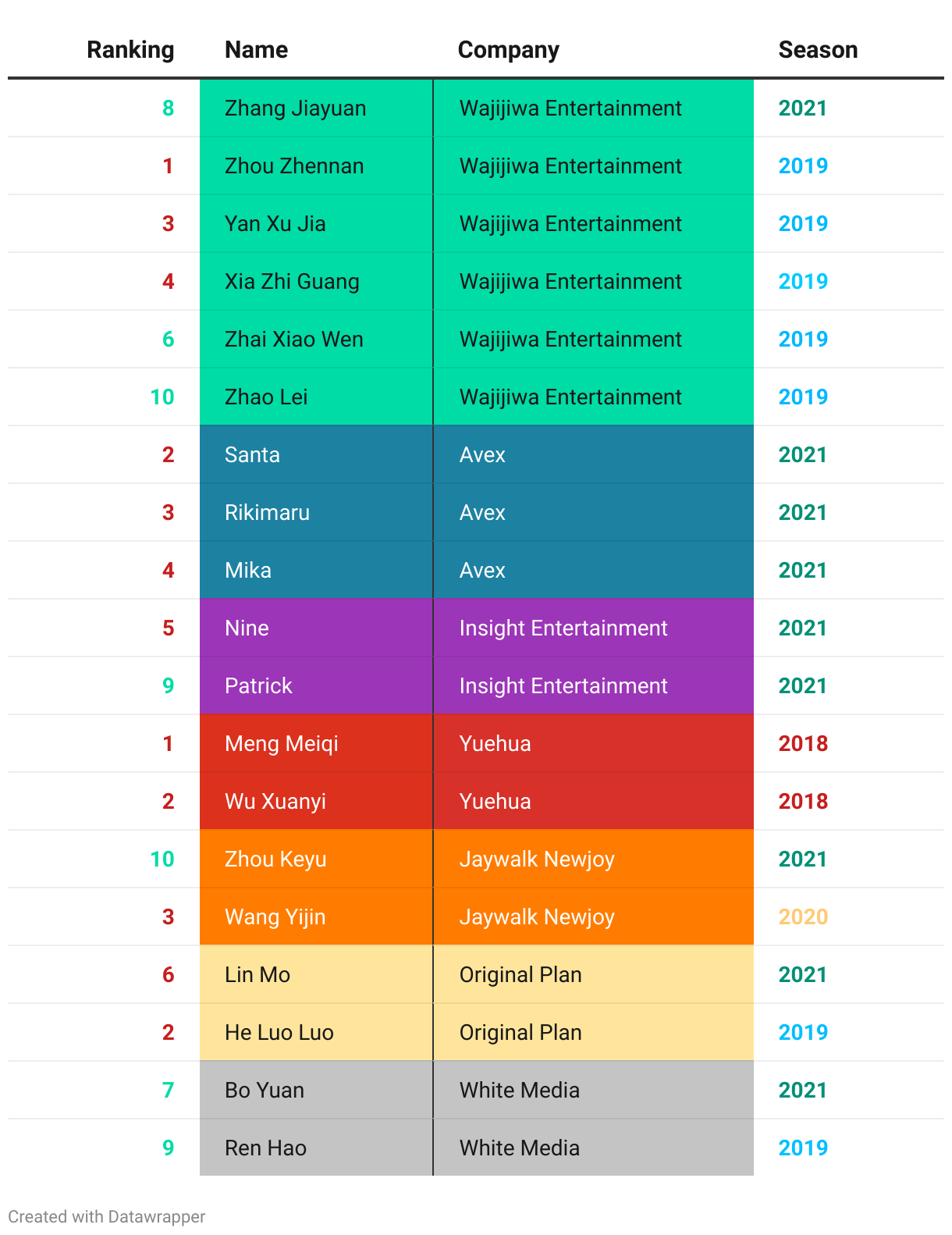The height and width of the screenshot is (1235, 952).
Task: Click the Santa name cell
Action: pos(252,455)
